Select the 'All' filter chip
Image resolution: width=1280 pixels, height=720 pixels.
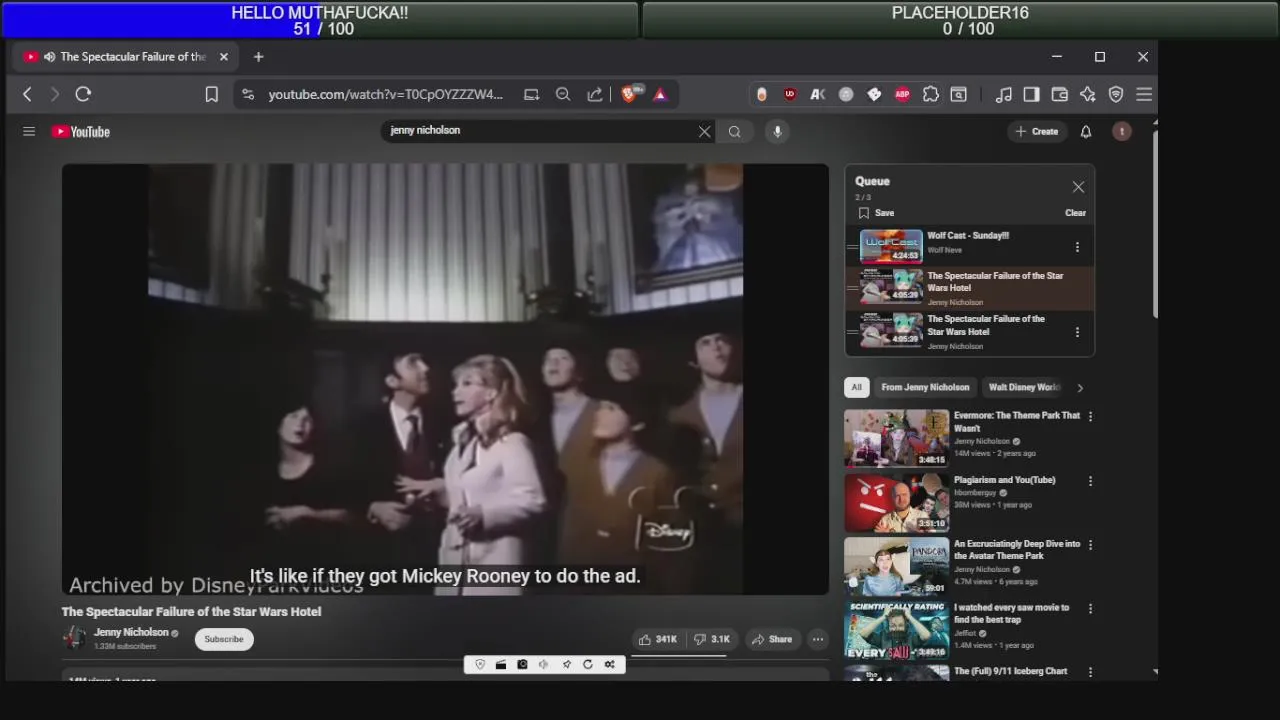click(856, 387)
